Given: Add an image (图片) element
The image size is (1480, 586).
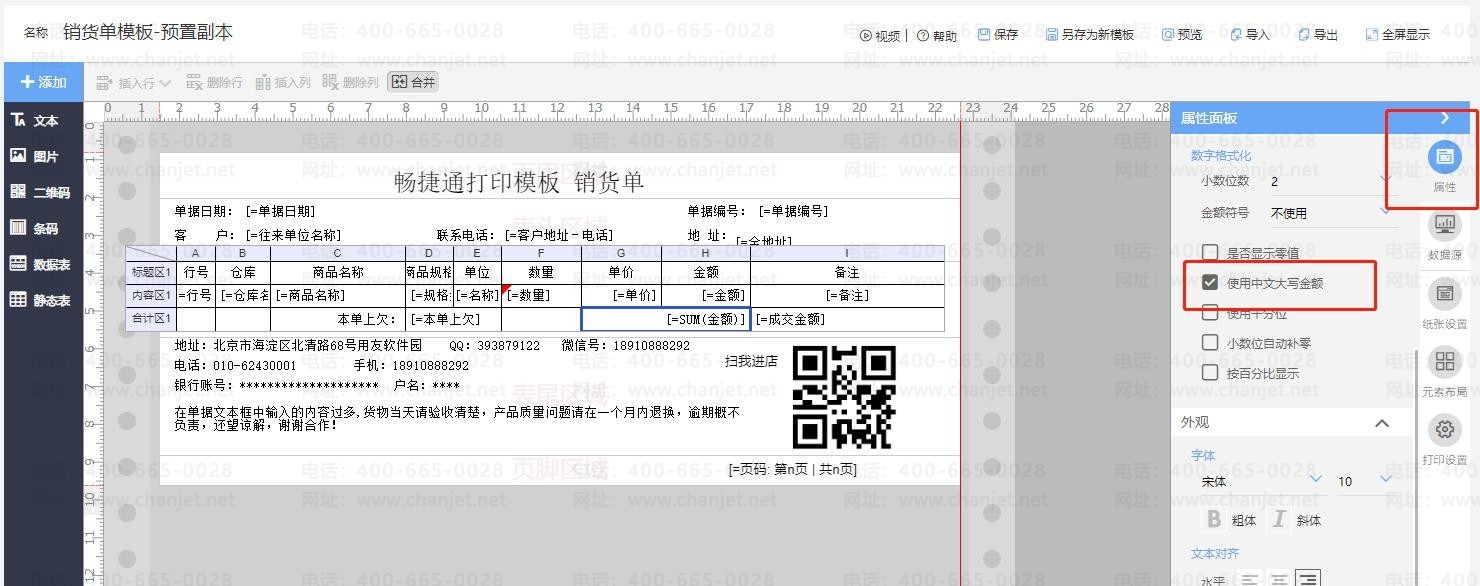Looking at the screenshot, I should pos(35,156).
